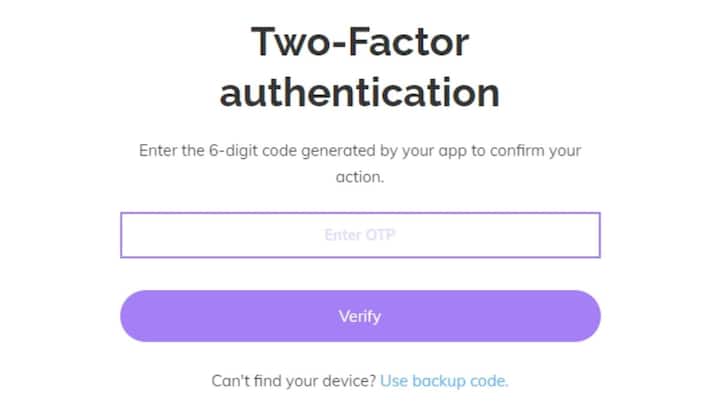Screen dimensions: 720x405
Task: Click the "confirm your action" description line
Action: pyautogui.click(x=360, y=179)
